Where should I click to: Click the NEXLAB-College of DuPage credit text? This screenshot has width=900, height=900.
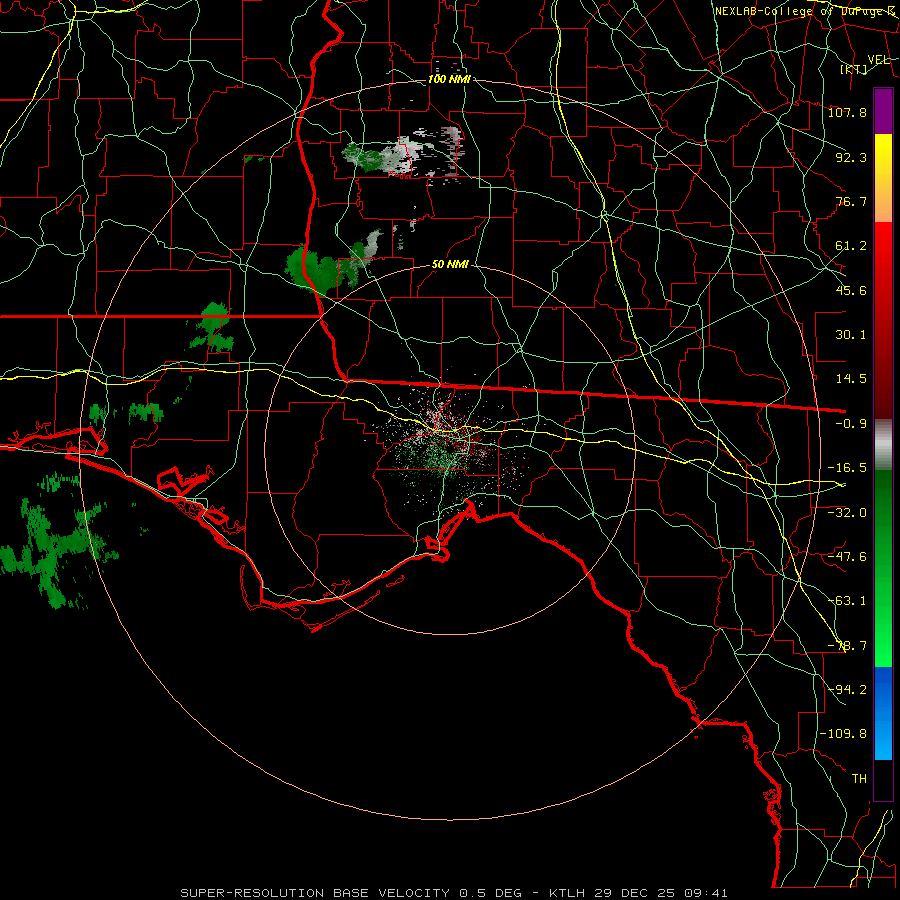[805, 11]
